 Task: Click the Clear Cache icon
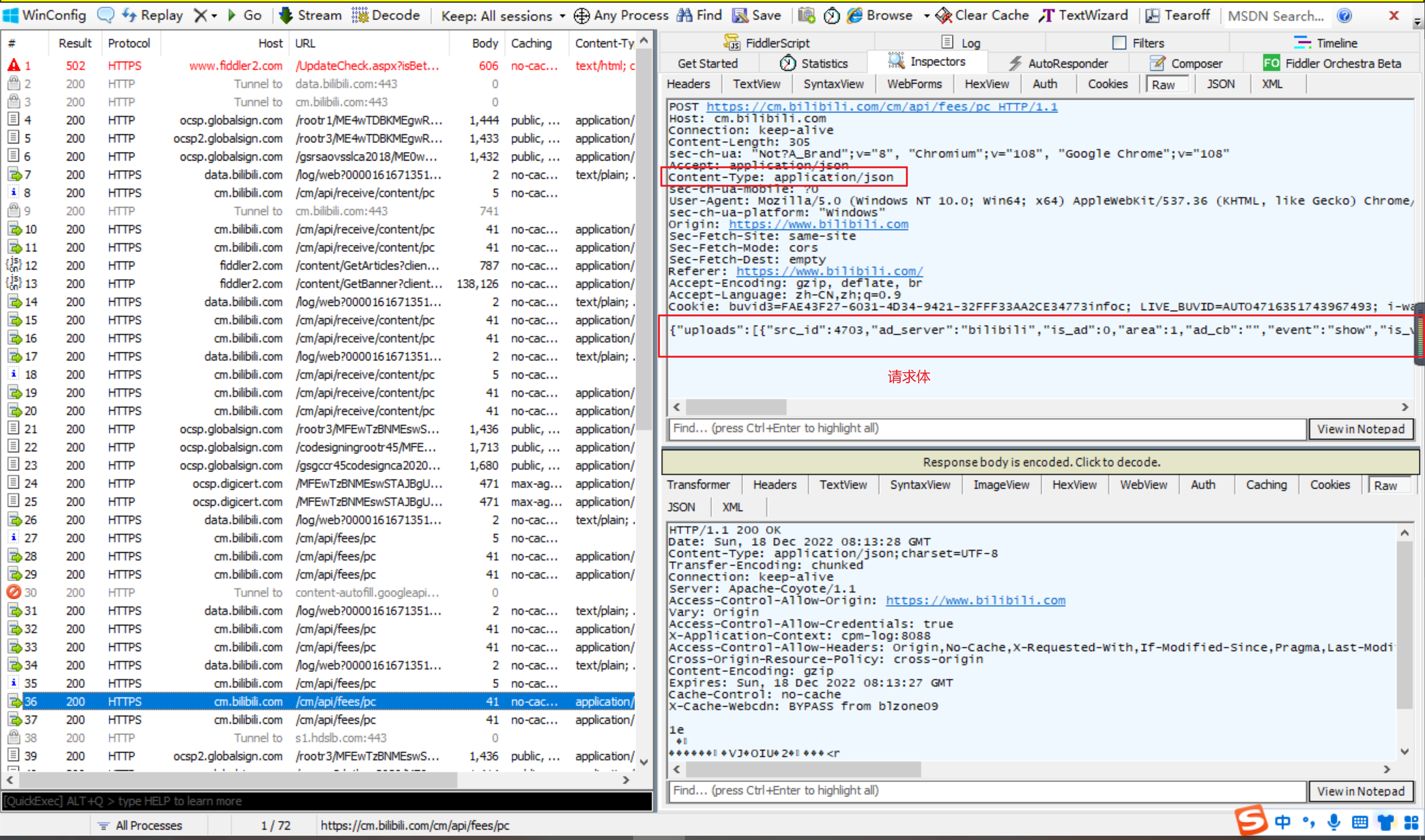943,15
